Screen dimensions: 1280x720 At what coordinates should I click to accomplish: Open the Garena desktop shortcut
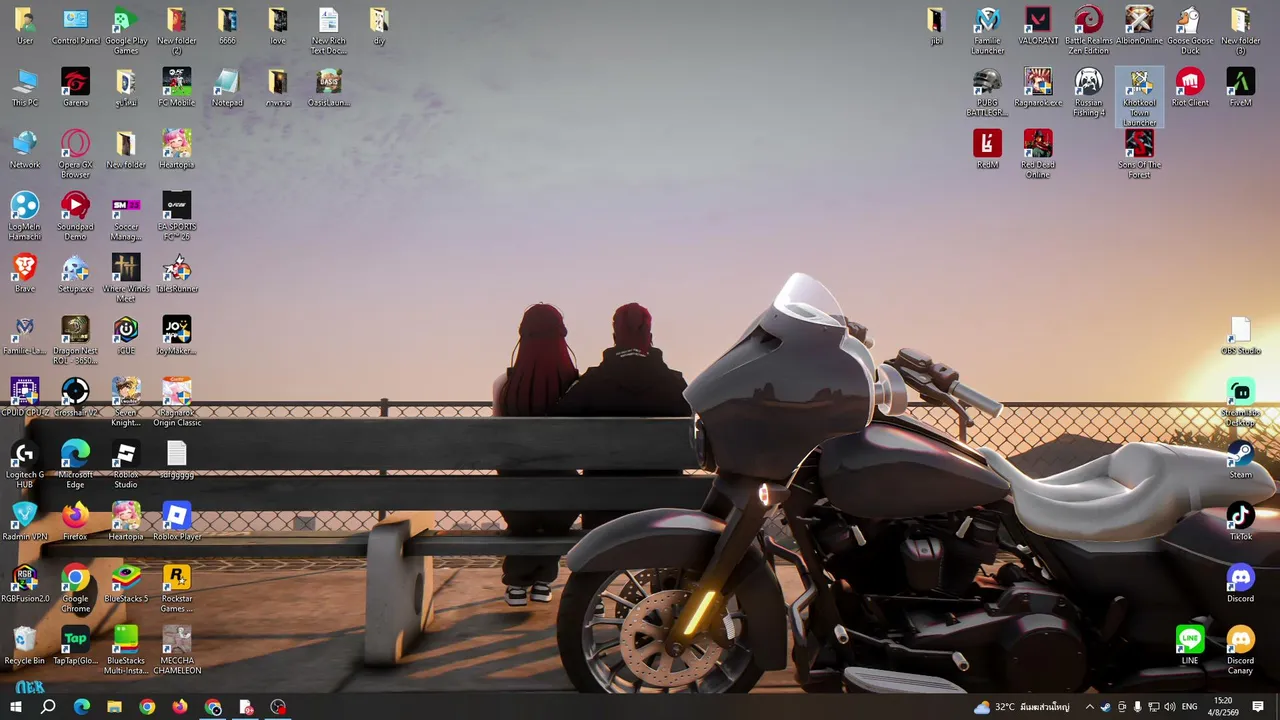click(75, 86)
